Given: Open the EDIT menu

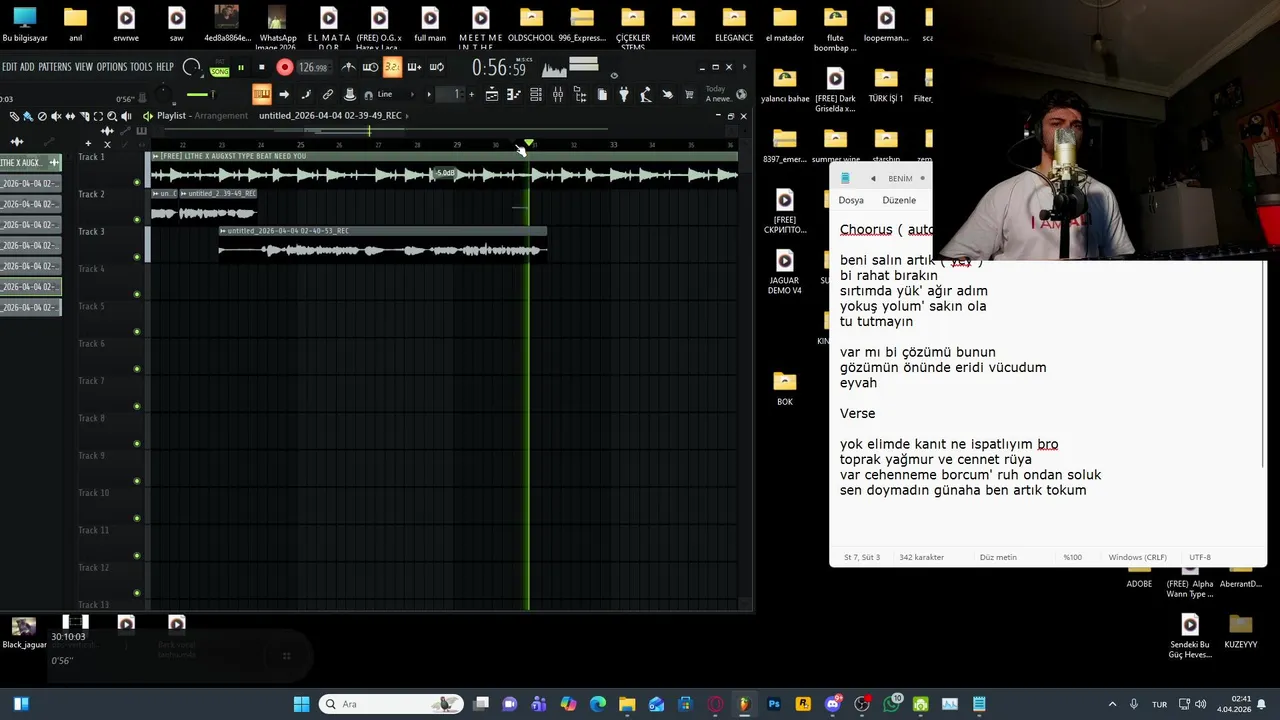Looking at the screenshot, I should tap(9, 67).
